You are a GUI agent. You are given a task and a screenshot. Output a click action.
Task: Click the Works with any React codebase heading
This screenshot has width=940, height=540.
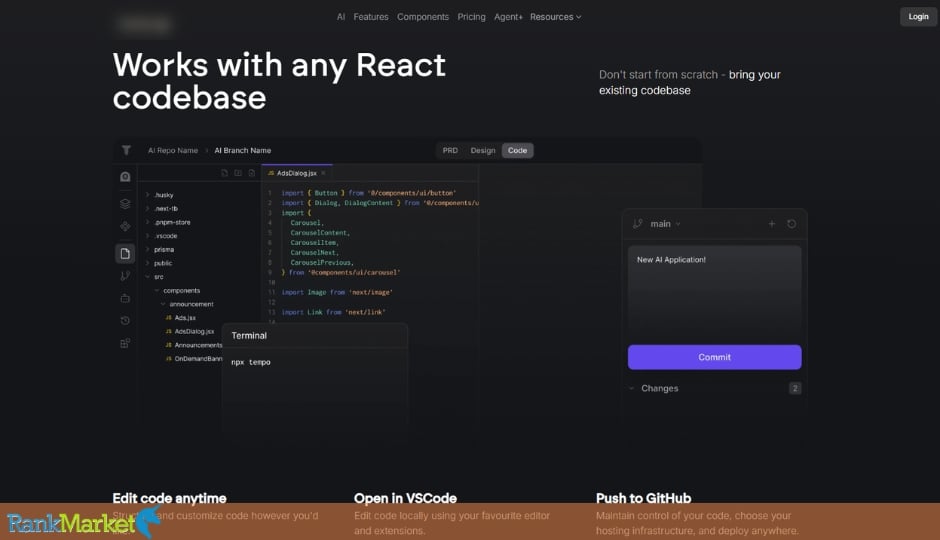pos(279,81)
